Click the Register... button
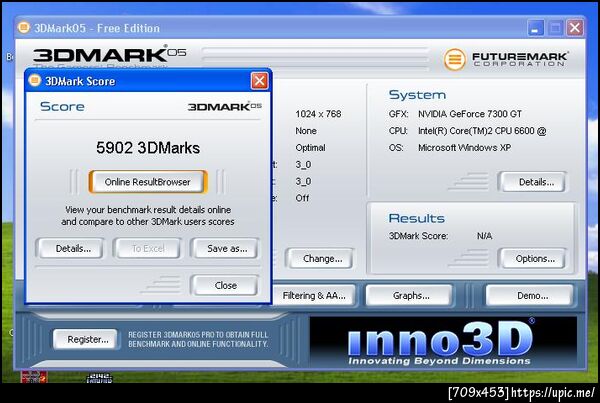The width and height of the screenshot is (600, 403). [x=86, y=339]
